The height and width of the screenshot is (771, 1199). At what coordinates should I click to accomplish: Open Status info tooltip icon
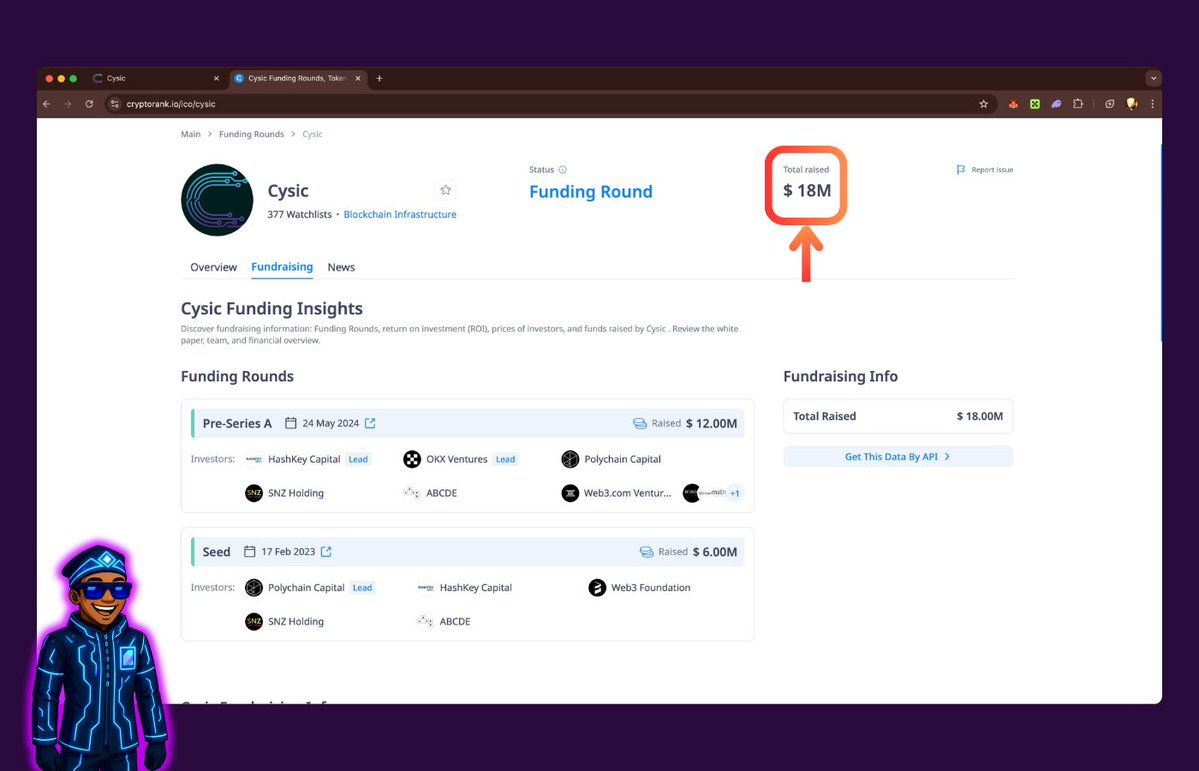point(563,170)
